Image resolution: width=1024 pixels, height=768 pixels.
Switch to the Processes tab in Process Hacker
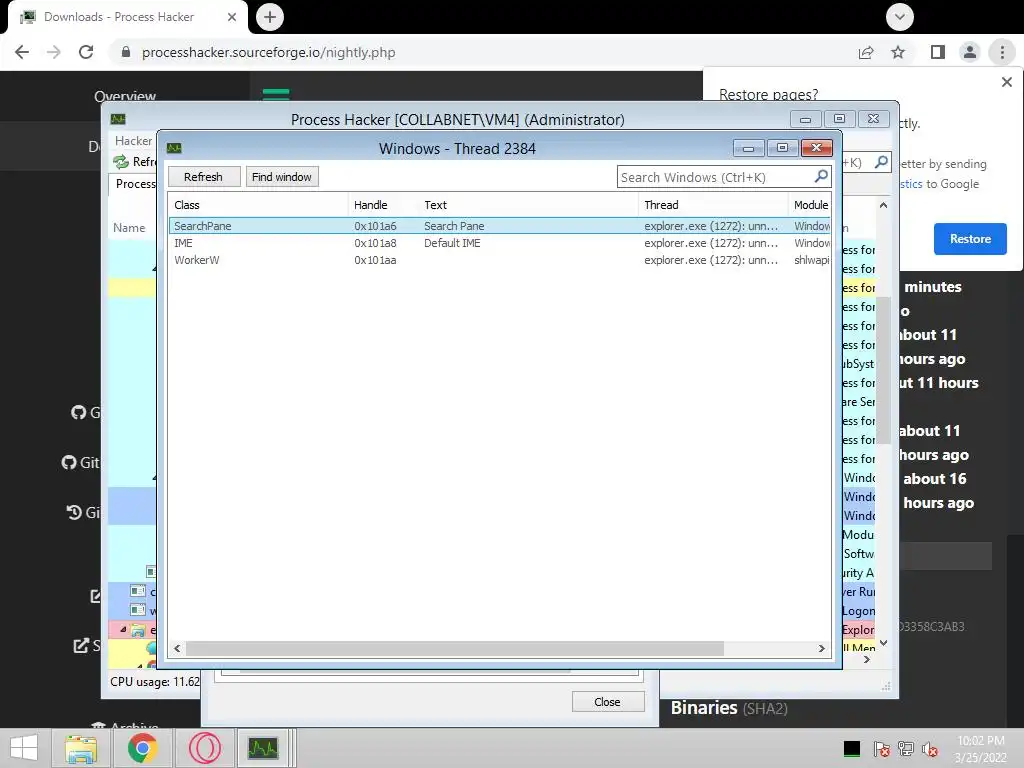click(x=134, y=184)
